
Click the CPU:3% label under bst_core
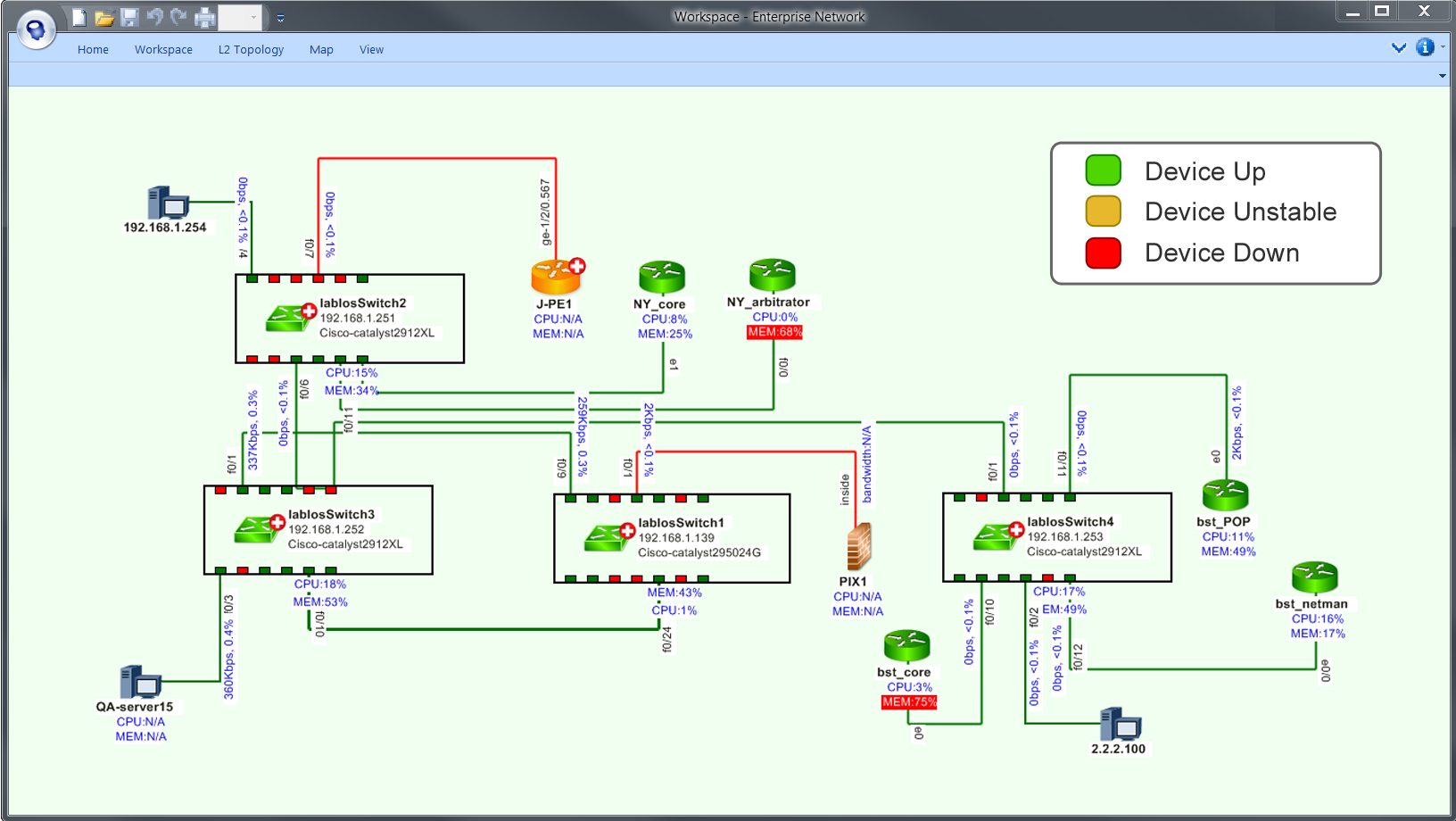[909, 687]
